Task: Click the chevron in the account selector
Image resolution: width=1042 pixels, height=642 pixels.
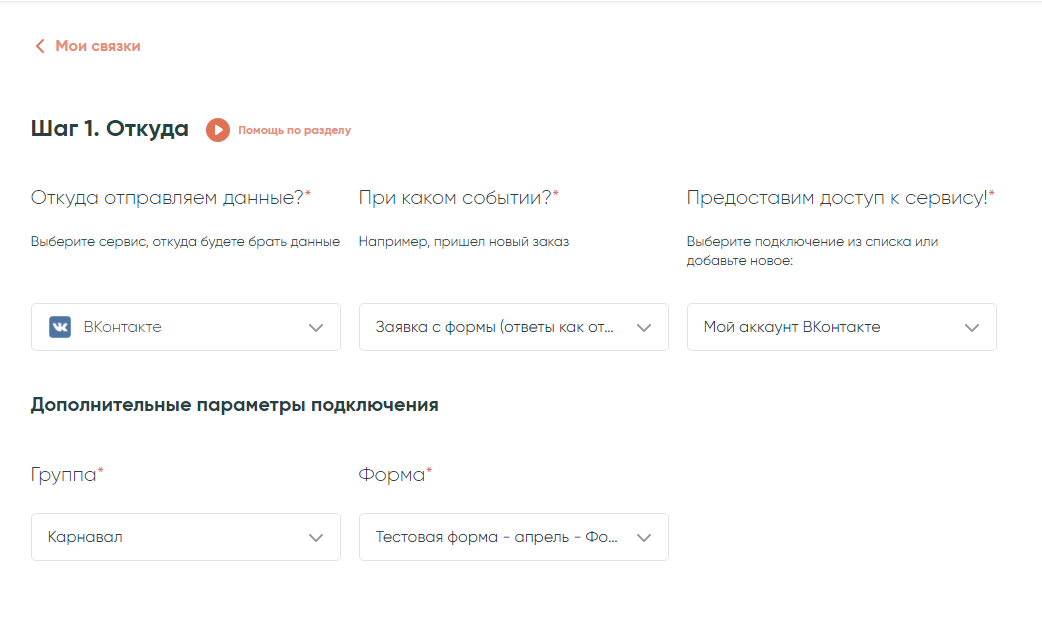Action: point(972,327)
